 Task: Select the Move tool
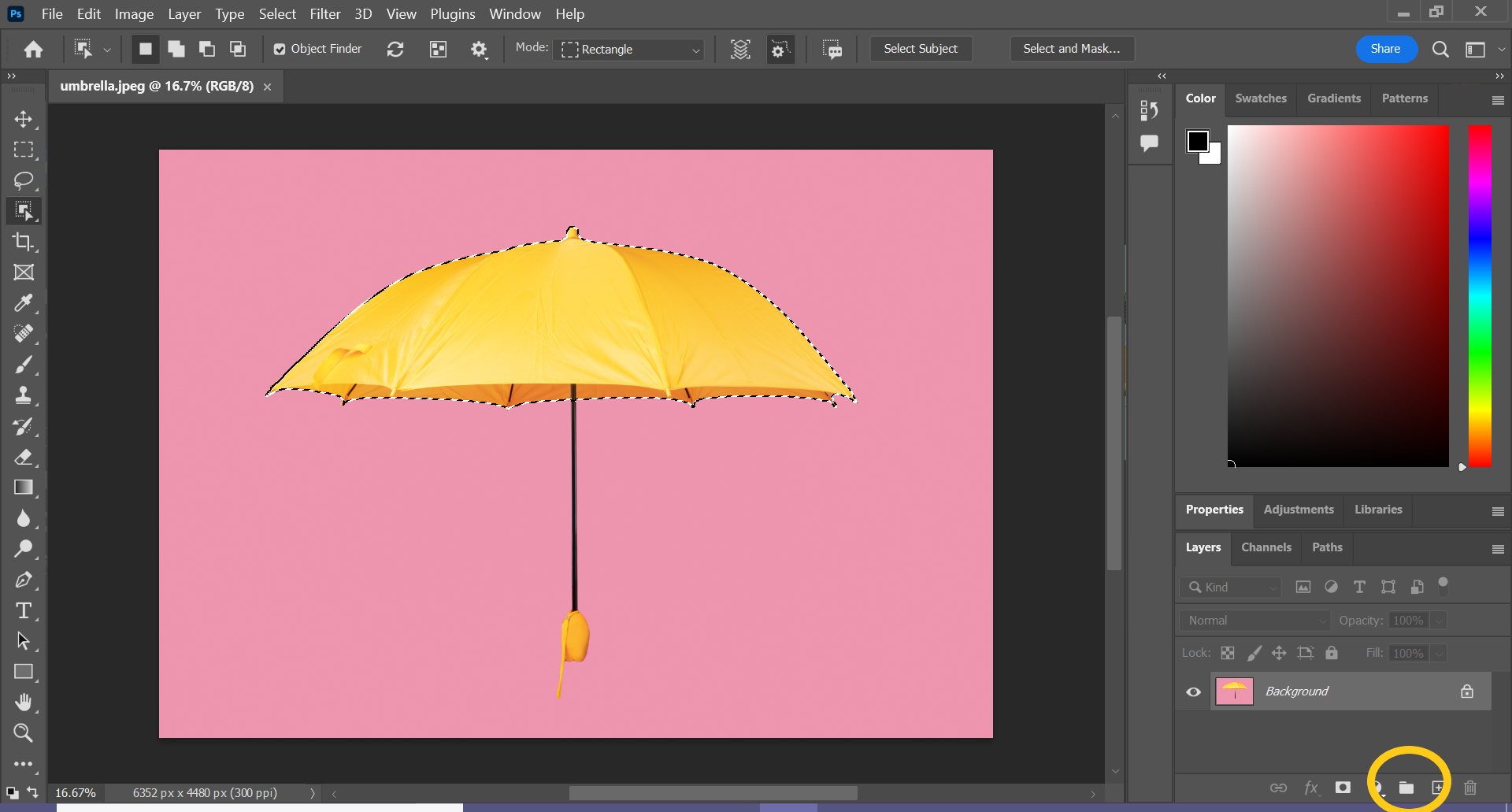click(24, 119)
